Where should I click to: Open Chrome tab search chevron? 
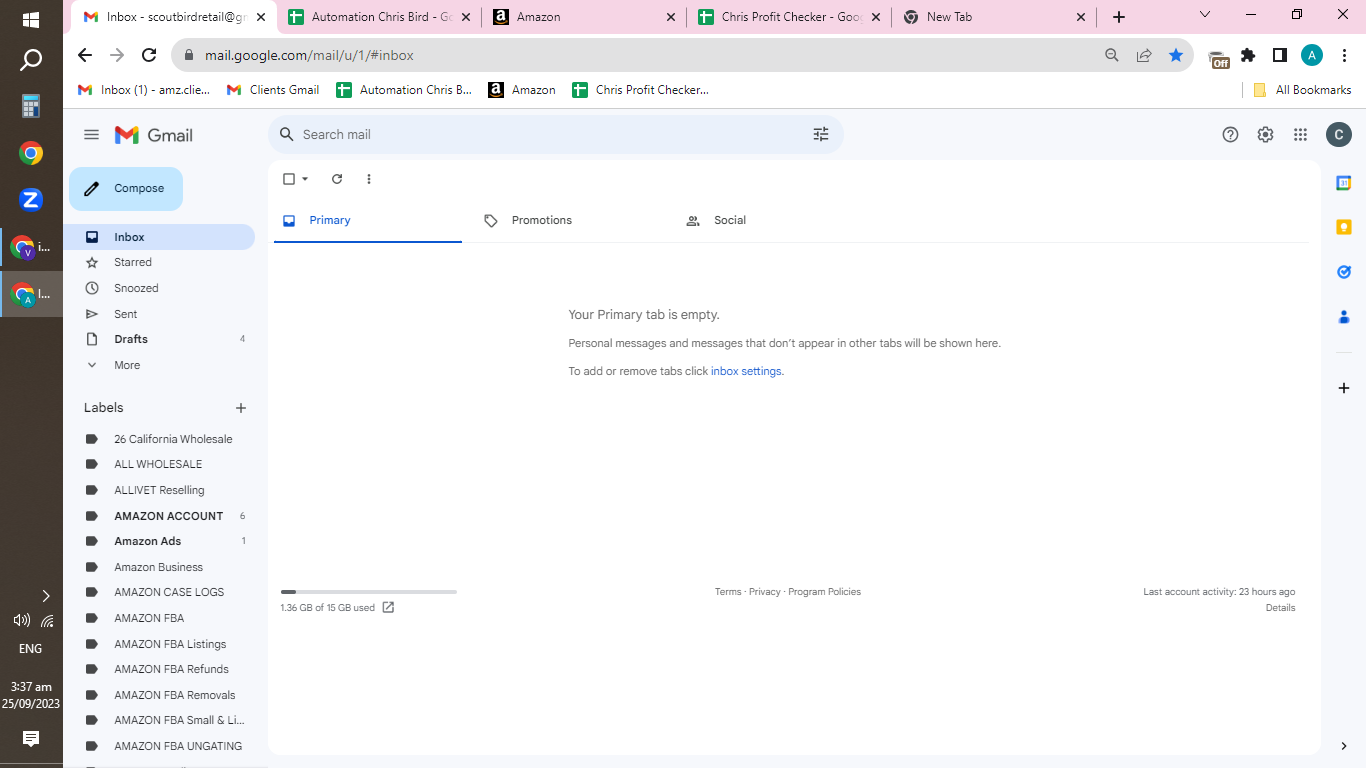(x=1205, y=15)
